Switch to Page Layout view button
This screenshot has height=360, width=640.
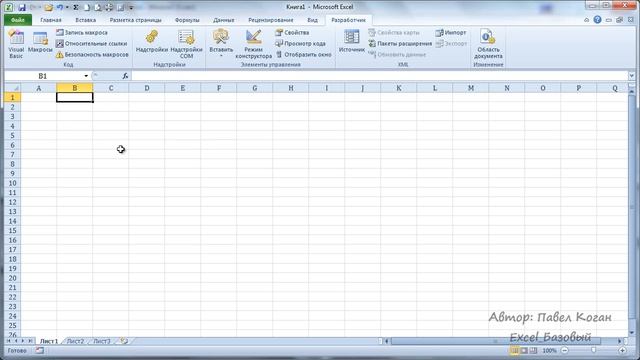524,351
